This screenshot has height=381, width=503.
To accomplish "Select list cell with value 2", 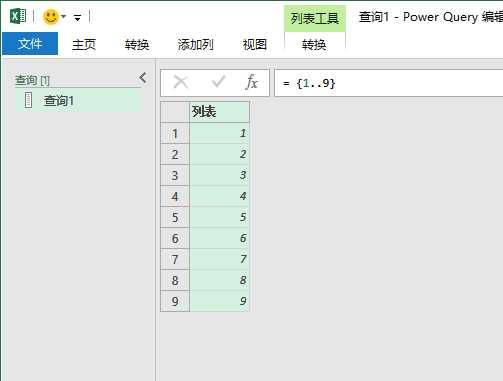I will pyautogui.click(x=220, y=154).
